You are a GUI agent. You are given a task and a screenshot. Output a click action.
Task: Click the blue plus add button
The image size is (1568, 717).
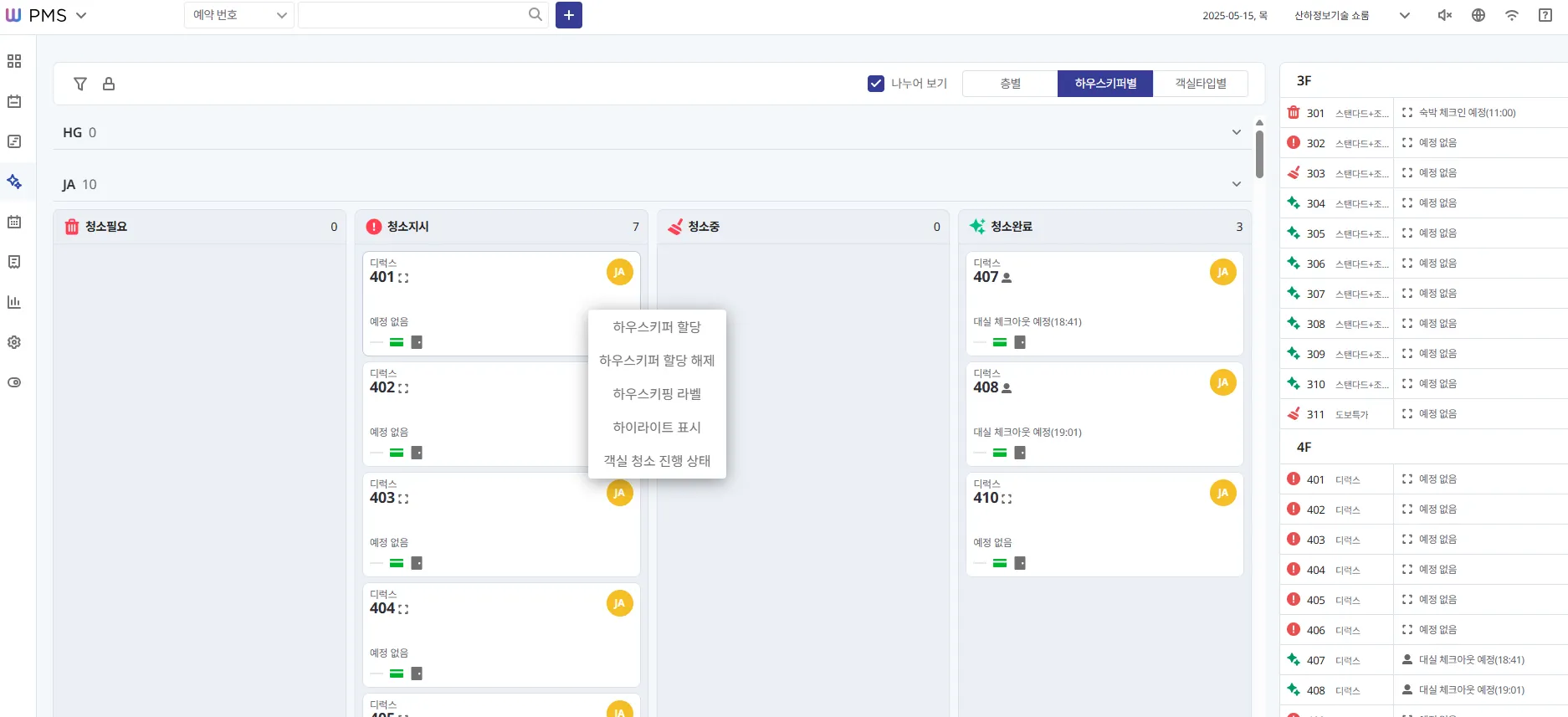(569, 15)
